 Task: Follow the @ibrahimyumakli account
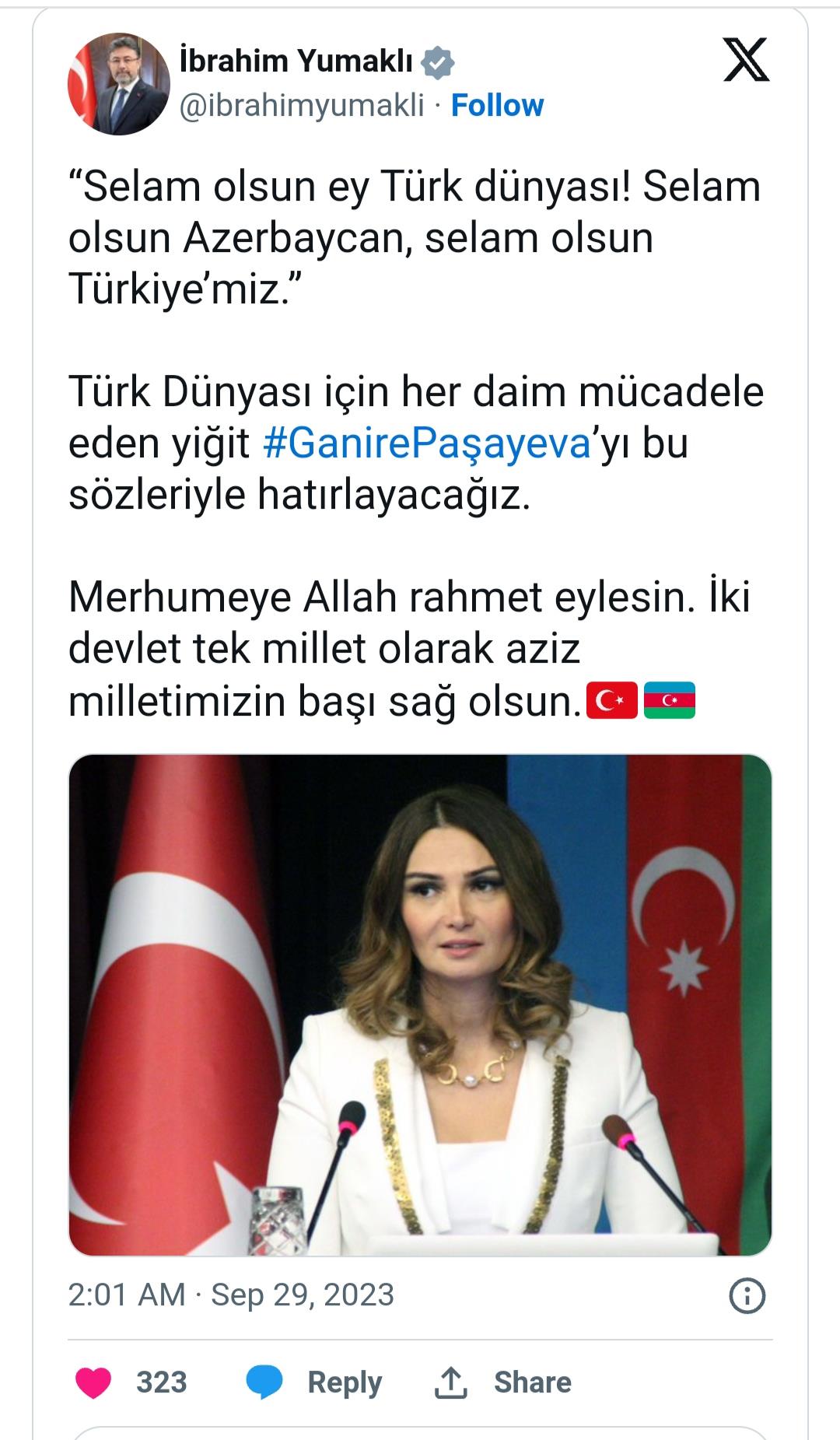pyautogui.click(x=497, y=106)
